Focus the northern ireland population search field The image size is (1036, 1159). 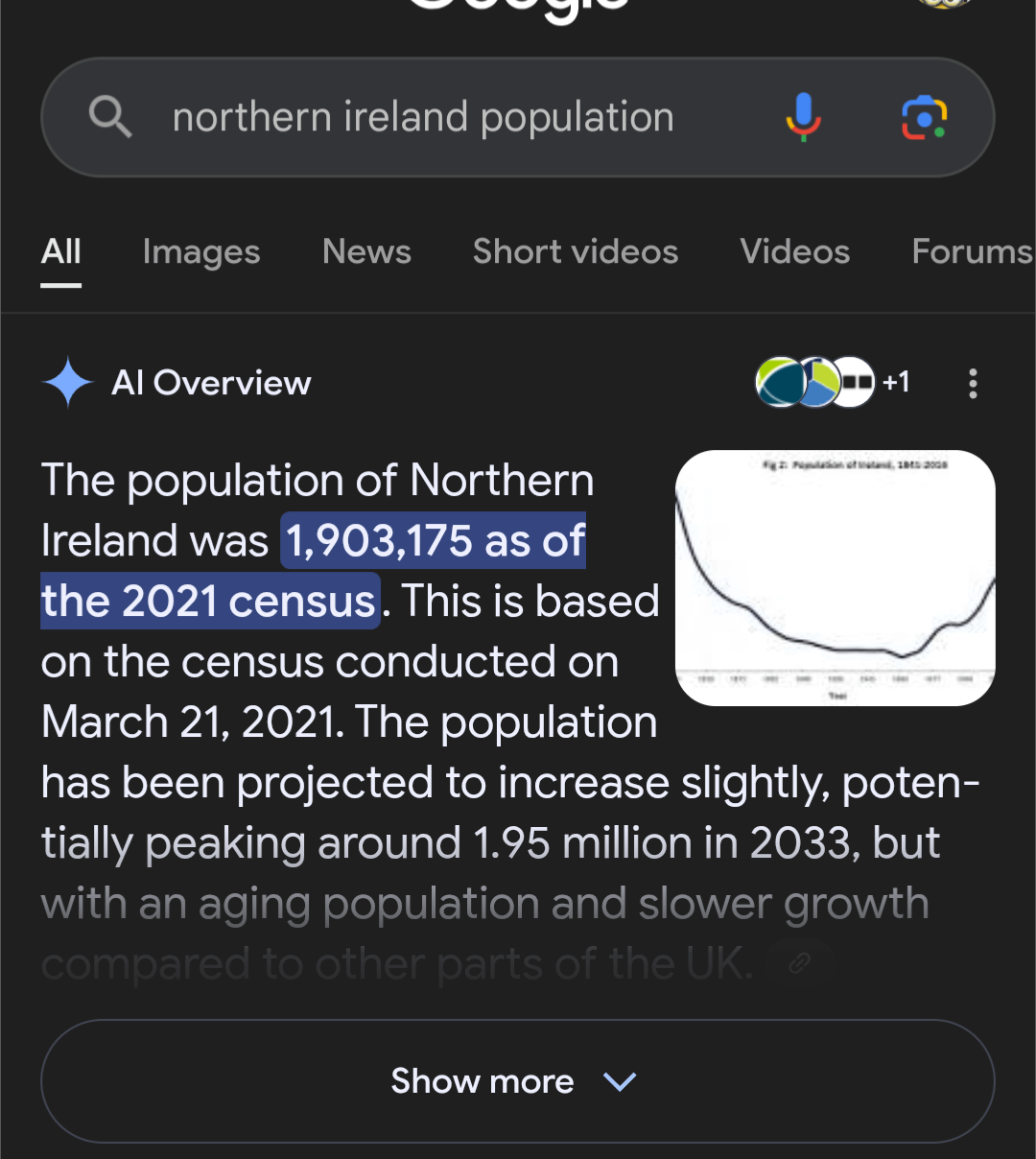pyautogui.click(x=423, y=117)
